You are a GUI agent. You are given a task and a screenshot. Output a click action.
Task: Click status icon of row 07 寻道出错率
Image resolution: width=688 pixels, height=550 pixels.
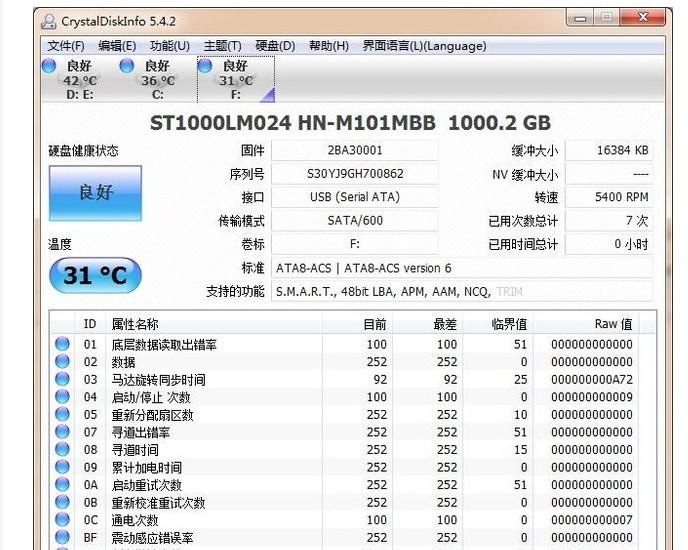click(x=62, y=431)
